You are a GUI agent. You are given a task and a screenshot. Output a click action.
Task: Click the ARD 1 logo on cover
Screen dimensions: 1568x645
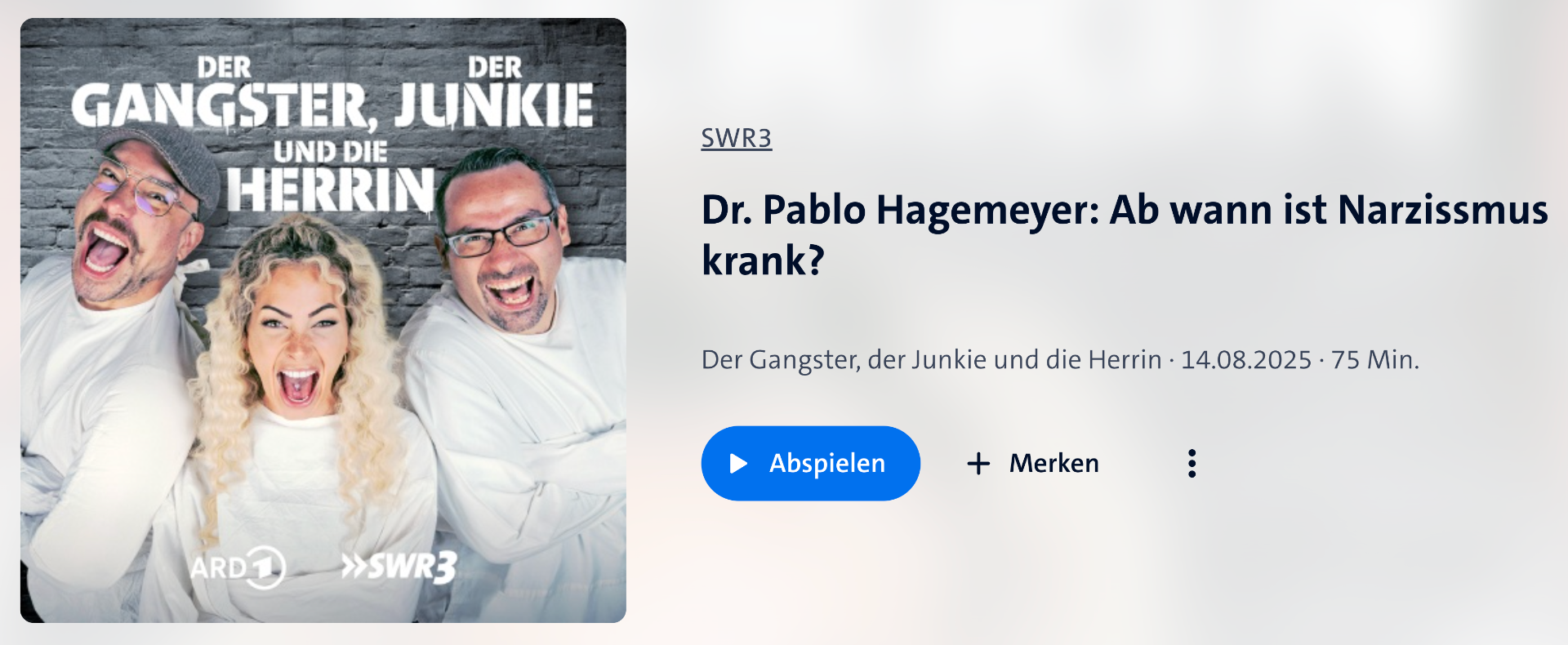click(x=238, y=567)
